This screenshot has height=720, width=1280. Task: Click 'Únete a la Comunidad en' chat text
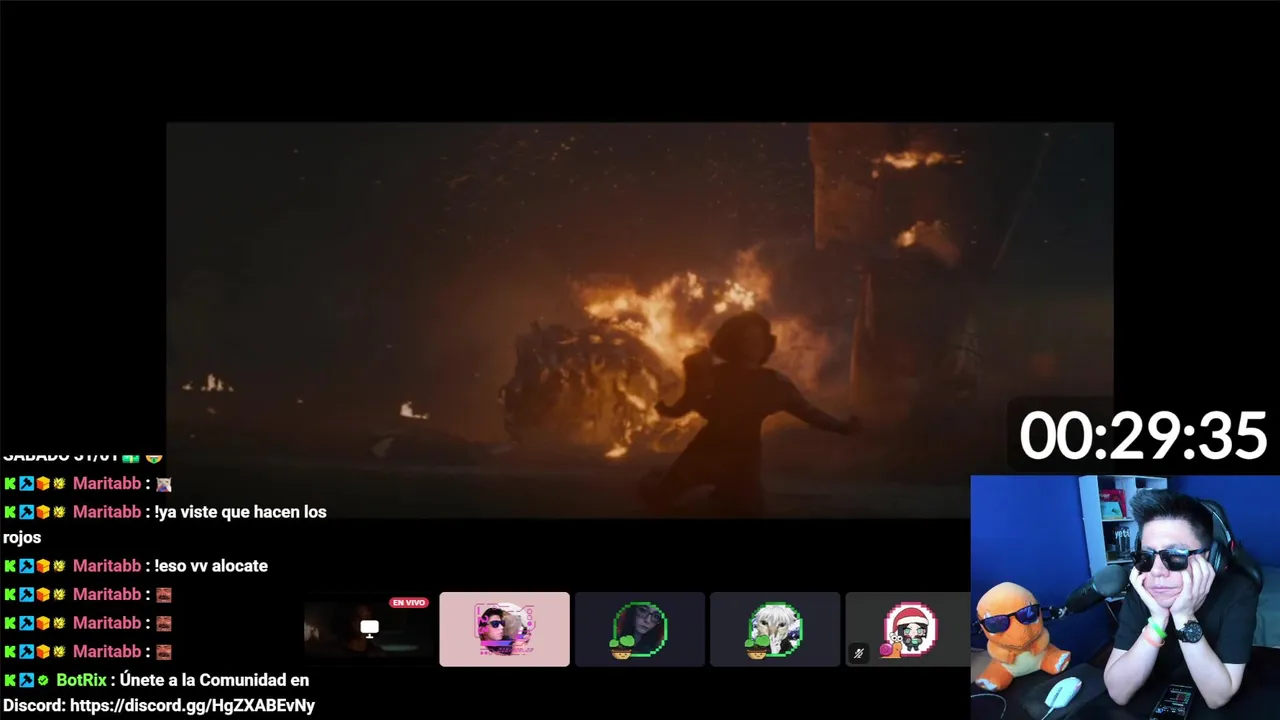click(x=214, y=680)
